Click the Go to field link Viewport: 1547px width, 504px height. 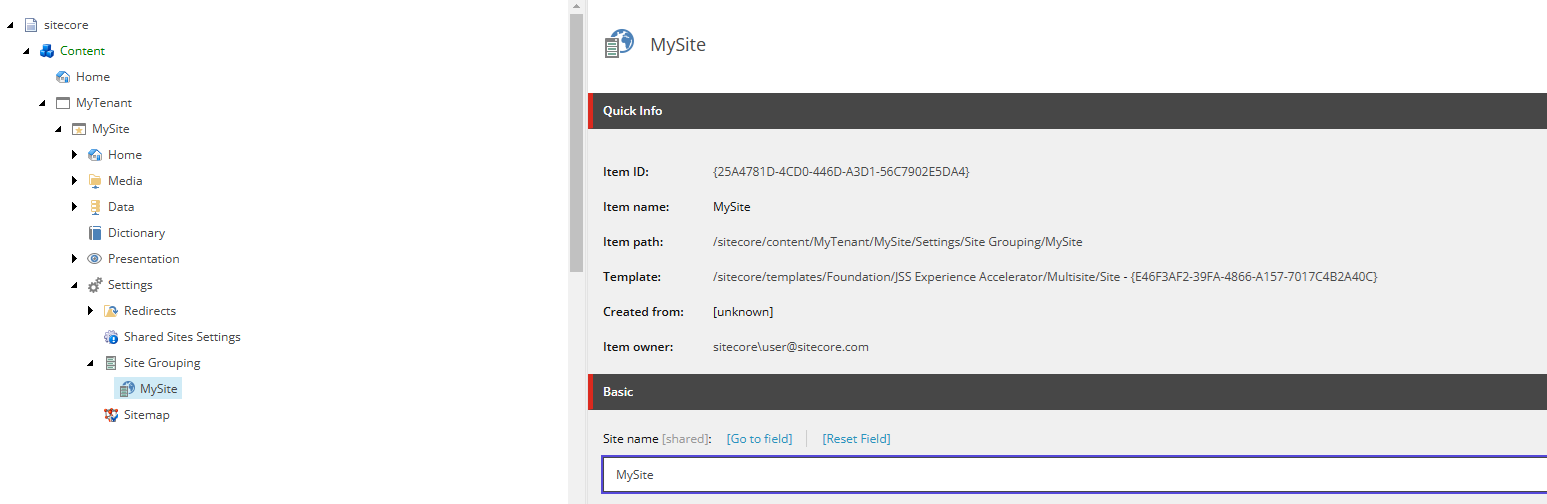click(759, 438)
